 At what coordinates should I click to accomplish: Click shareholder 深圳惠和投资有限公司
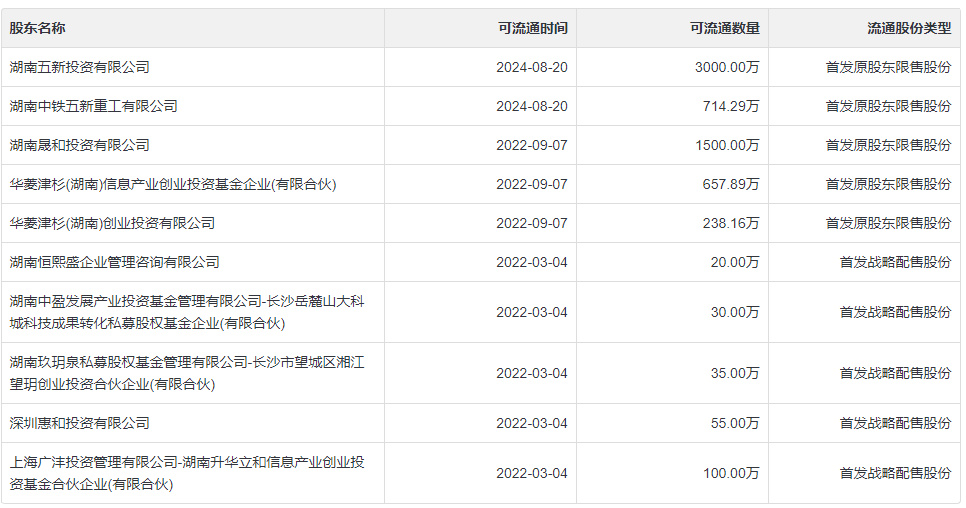[80, 423]
